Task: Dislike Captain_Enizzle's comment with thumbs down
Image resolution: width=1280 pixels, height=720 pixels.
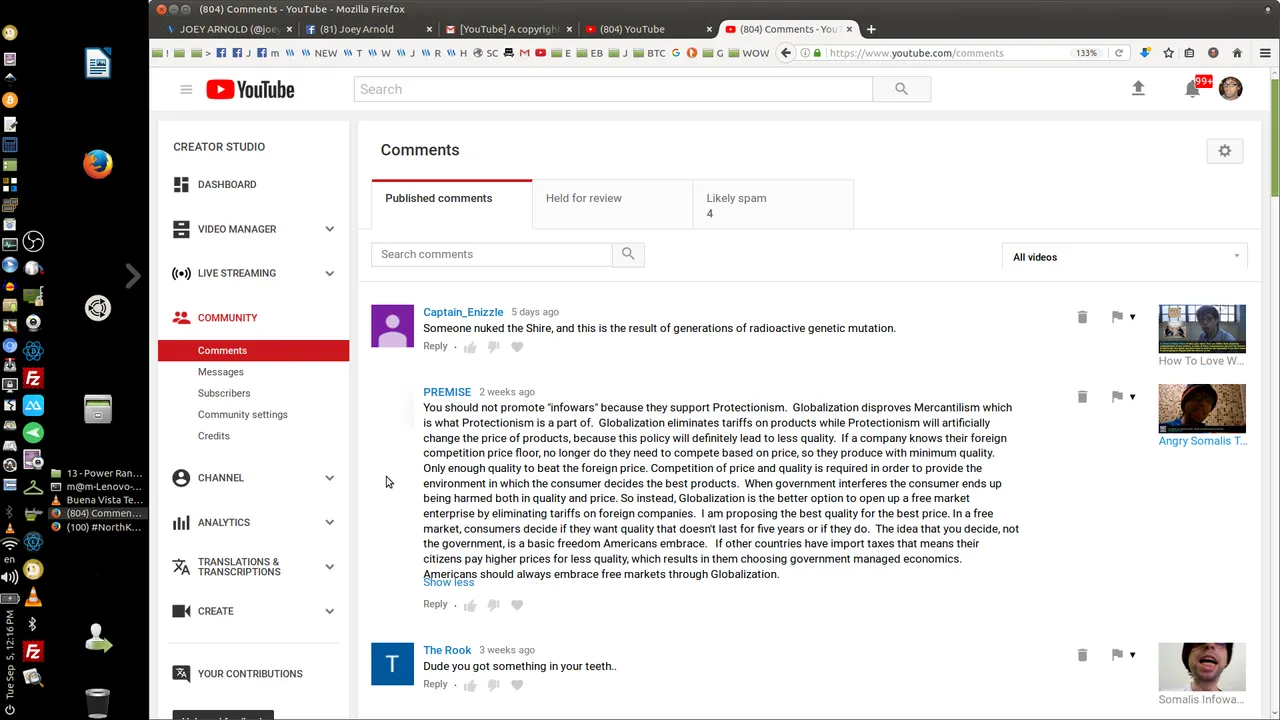Action: (494, 347)
